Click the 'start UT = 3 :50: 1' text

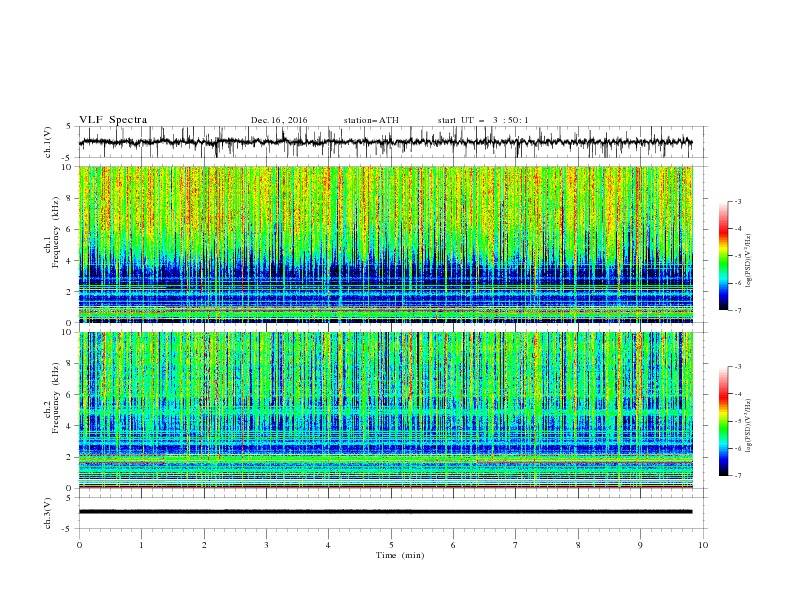pyautogui.click(x=483, y=120)
